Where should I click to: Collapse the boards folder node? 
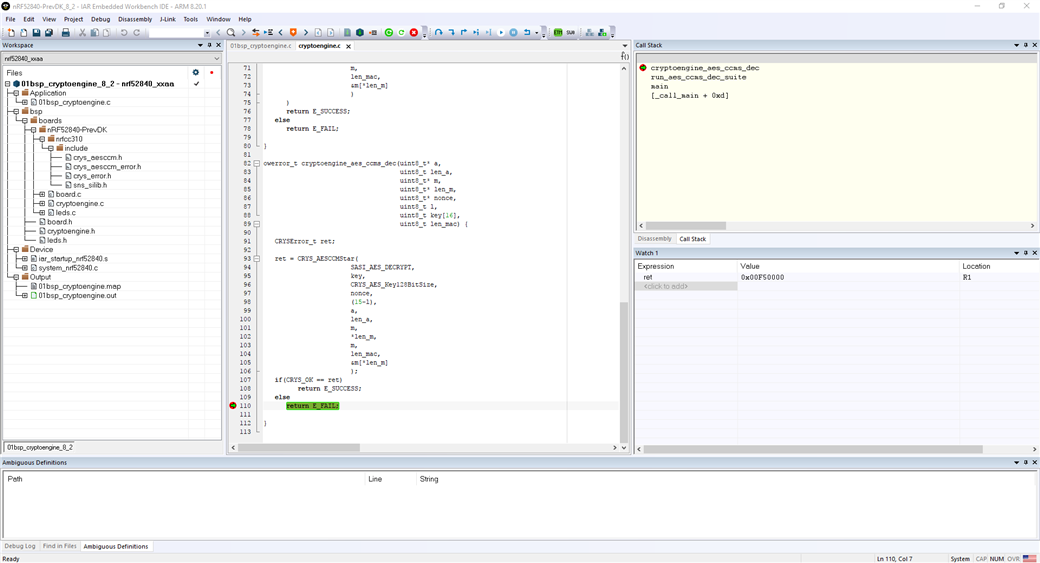coord(25,121)
